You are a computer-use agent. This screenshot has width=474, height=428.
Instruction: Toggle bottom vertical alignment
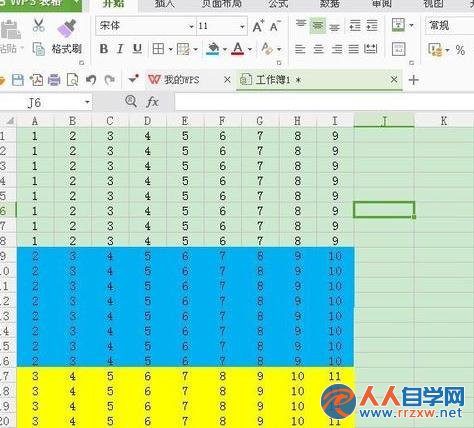(335, 27)
